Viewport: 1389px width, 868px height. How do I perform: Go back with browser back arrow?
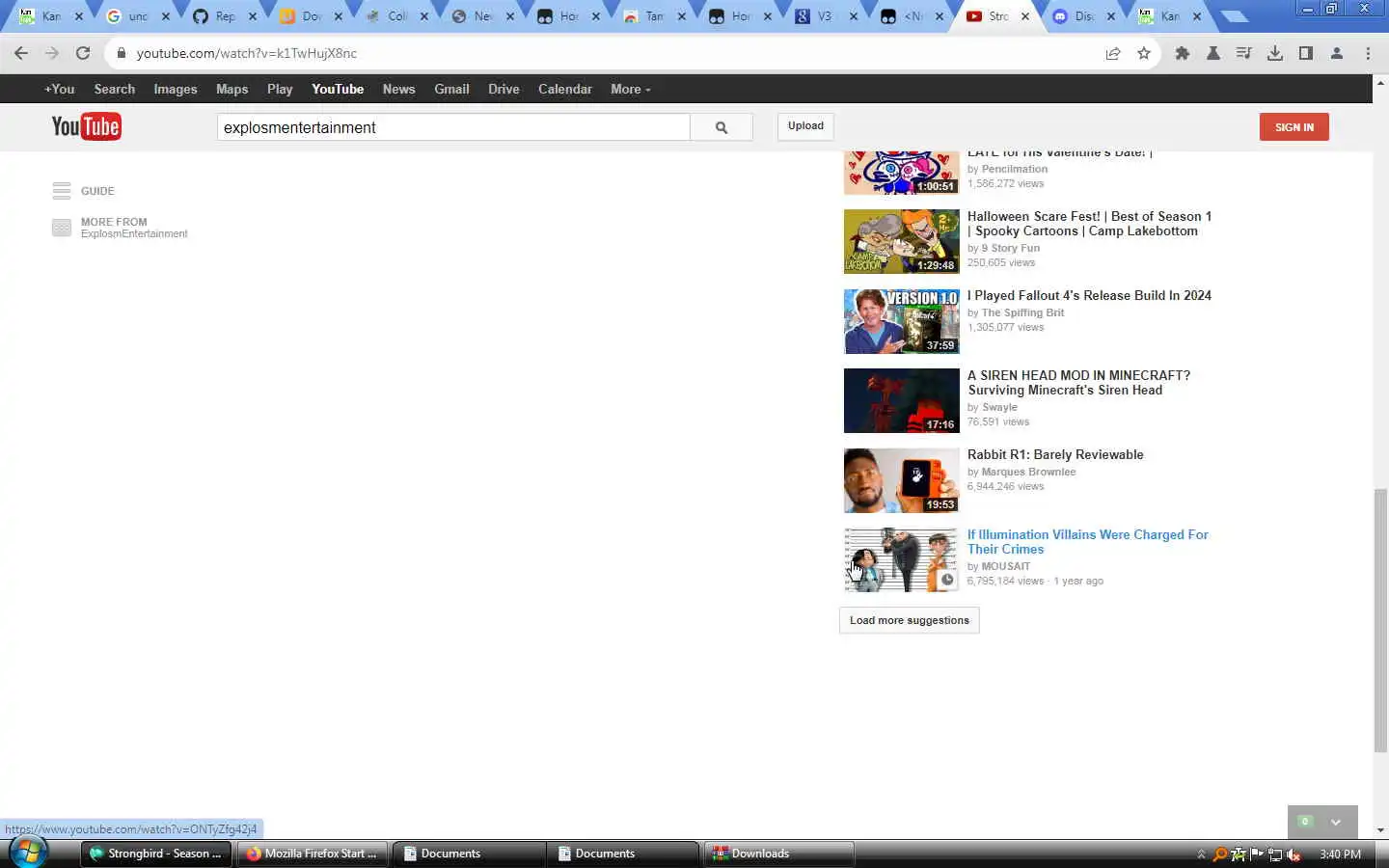pos(21,53)
